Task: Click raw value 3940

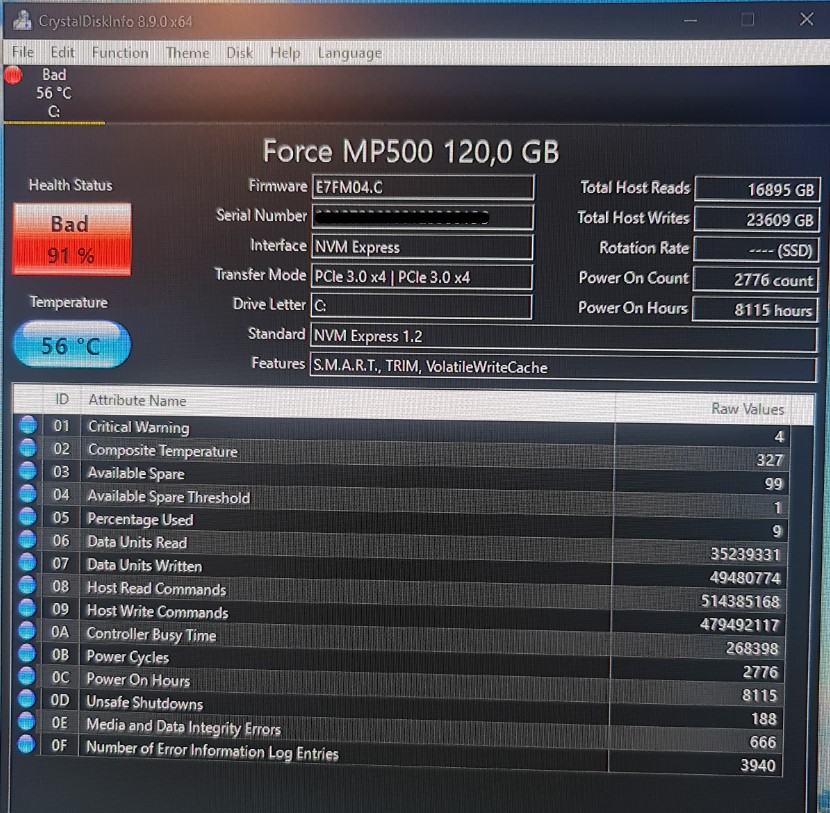Action: pos(757,765)
